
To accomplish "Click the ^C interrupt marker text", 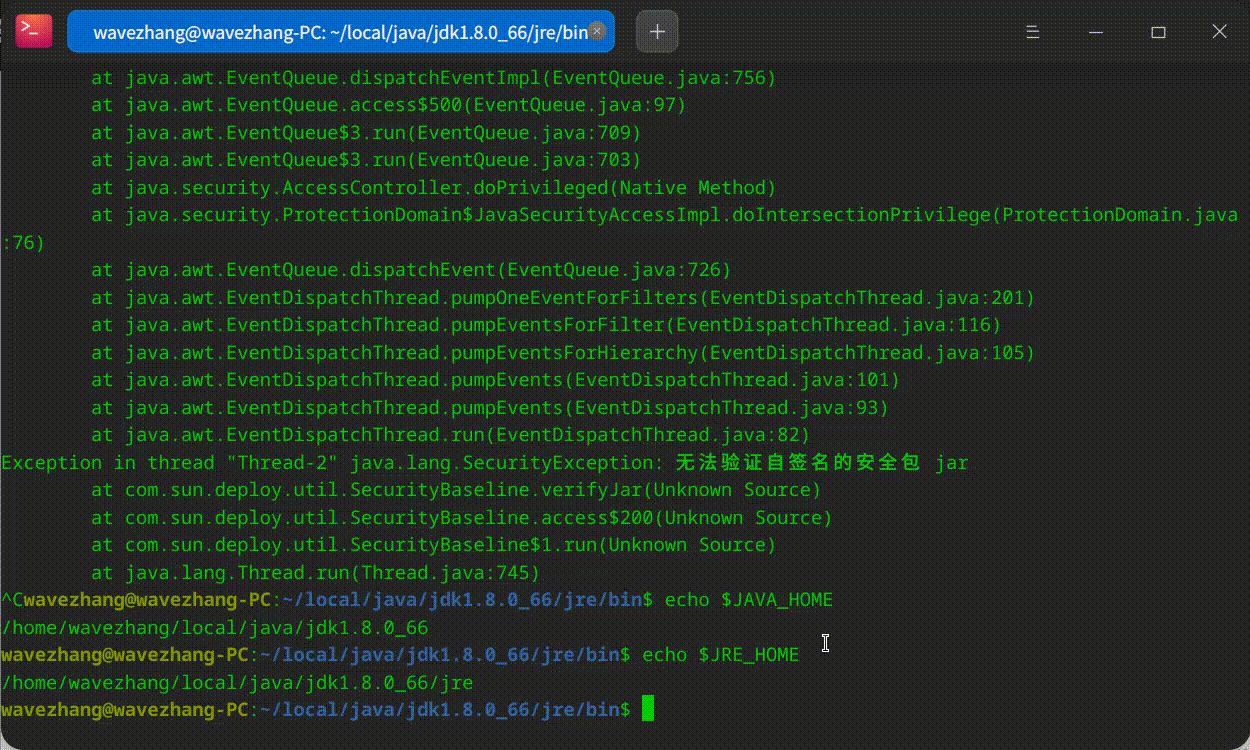I will (10, 600).
